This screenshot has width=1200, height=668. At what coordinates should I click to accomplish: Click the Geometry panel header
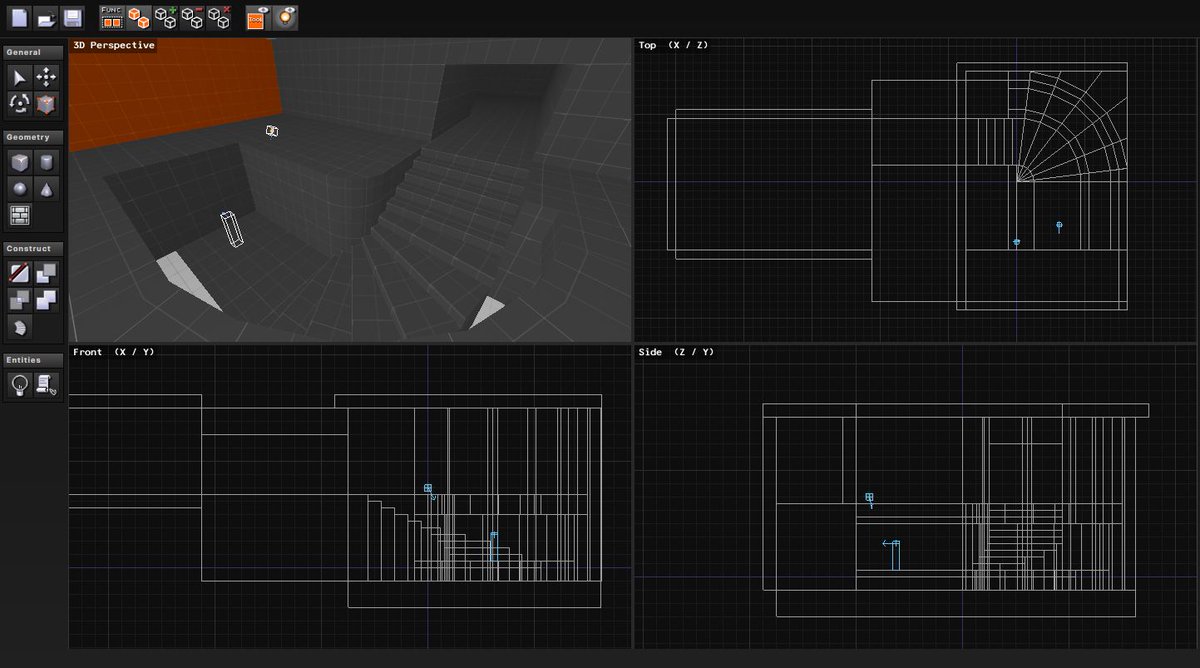pos(33,137)
